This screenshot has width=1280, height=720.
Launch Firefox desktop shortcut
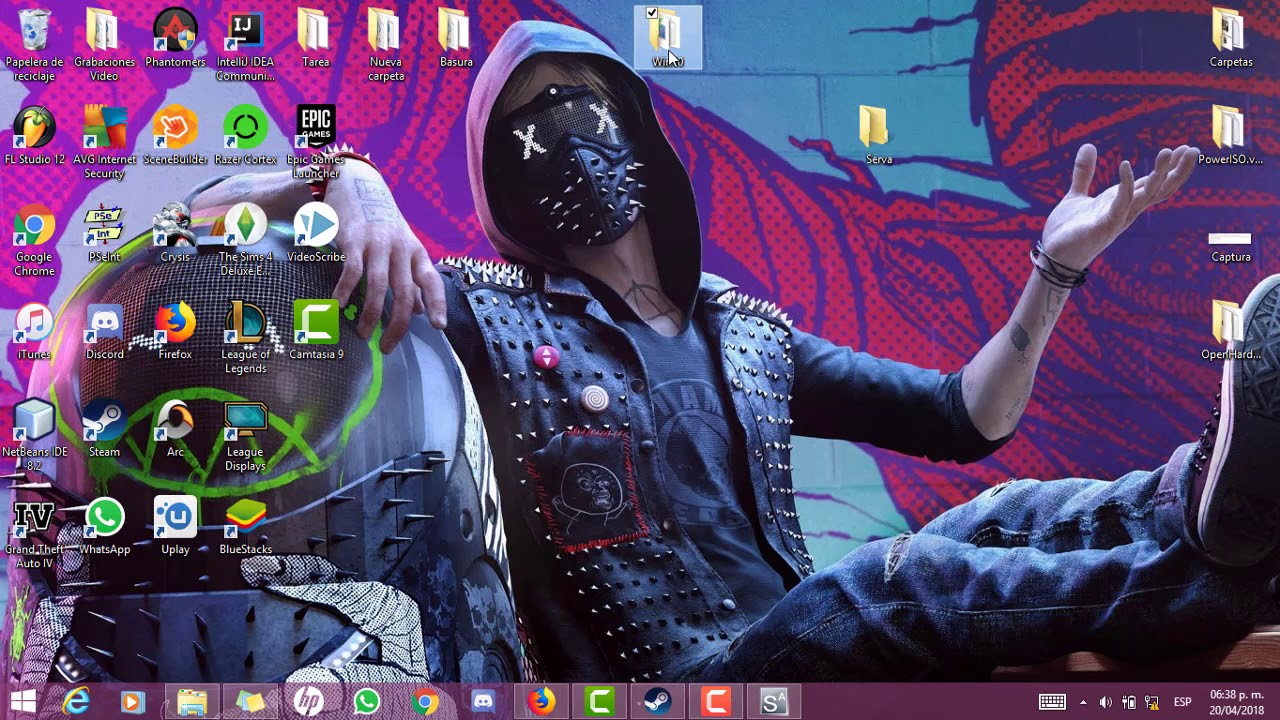point(175,331)
